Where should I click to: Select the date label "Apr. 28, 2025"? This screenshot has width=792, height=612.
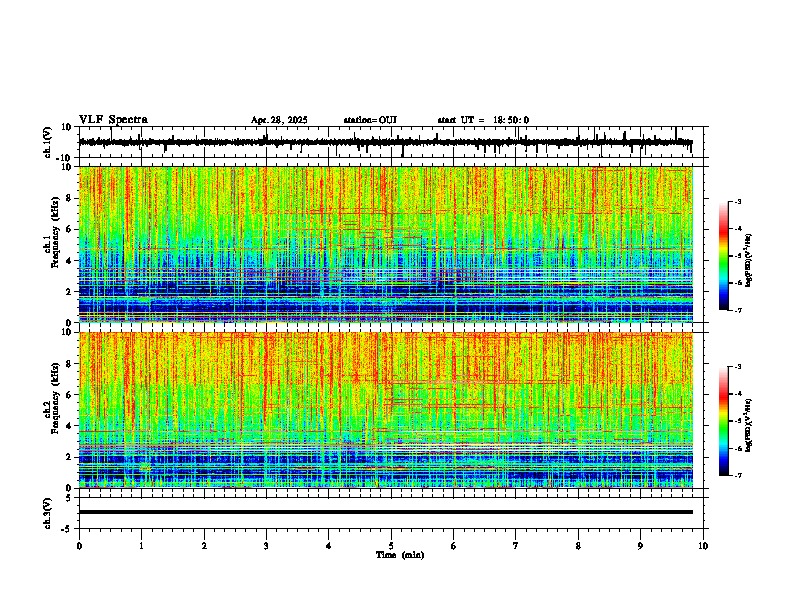coord(279,120)
